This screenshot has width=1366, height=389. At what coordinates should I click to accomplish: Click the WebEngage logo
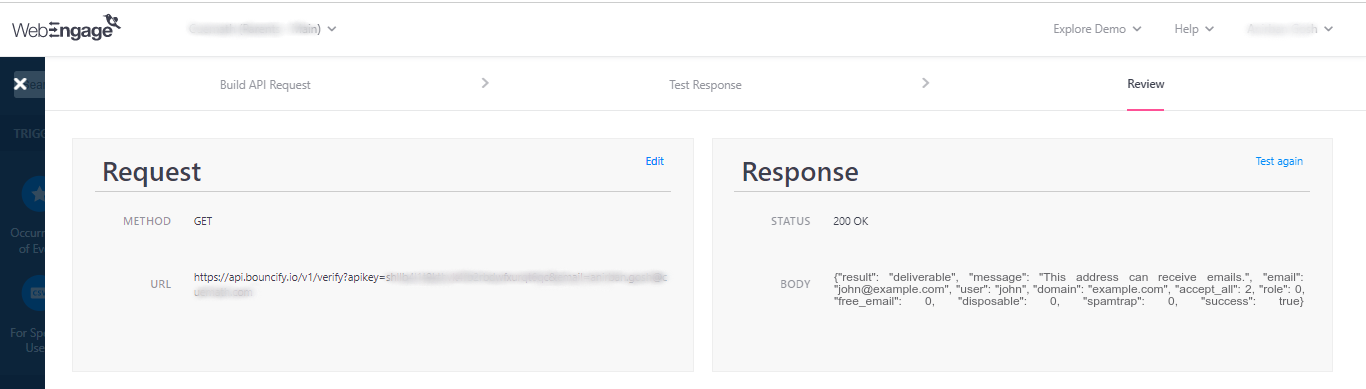pos(66,29)
